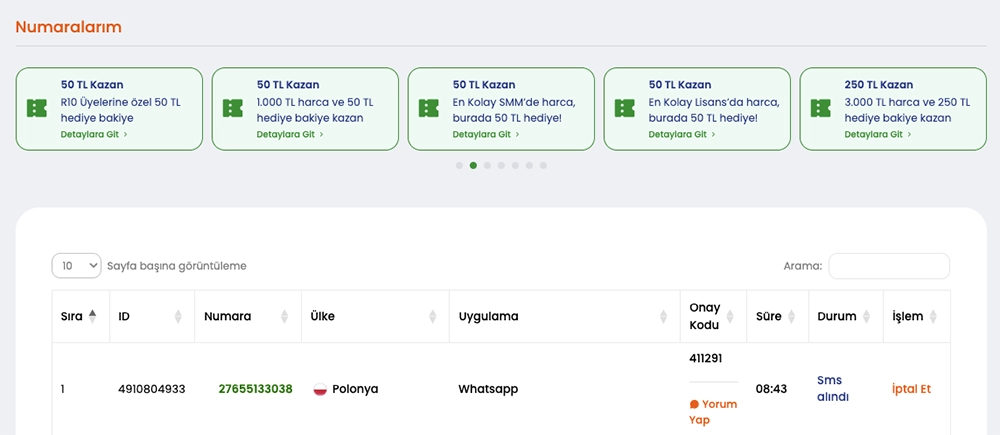The width and height of the screenshot is (1000, 435).
Task: Click the Numara column header
Action: coord(228,316)
